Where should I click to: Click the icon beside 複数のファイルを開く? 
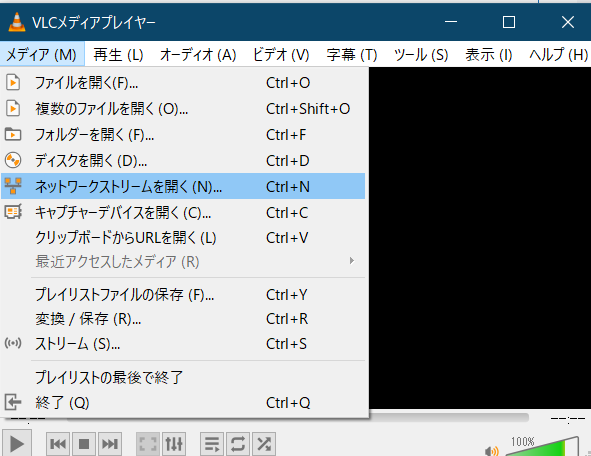tap(13, 109)
